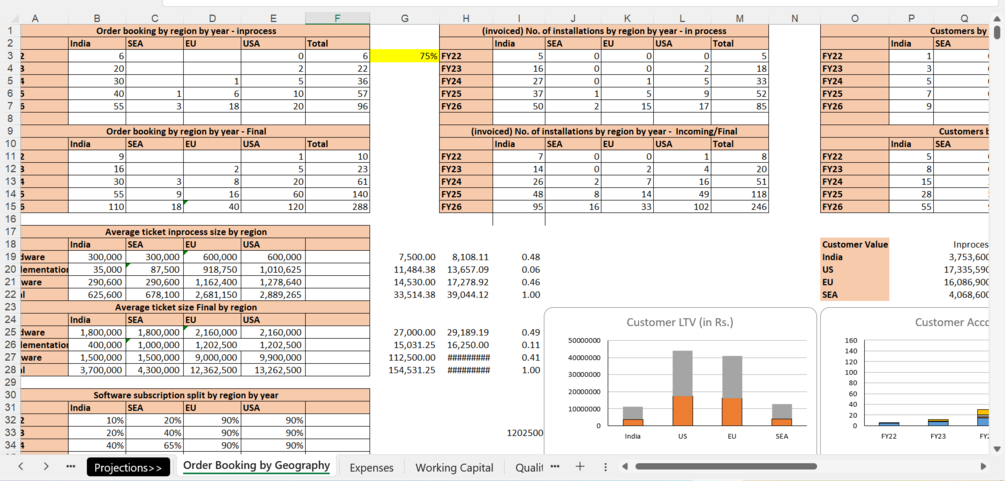Click the Customer LTV chart title
1005x481 pixels.
tap(679, 322)
